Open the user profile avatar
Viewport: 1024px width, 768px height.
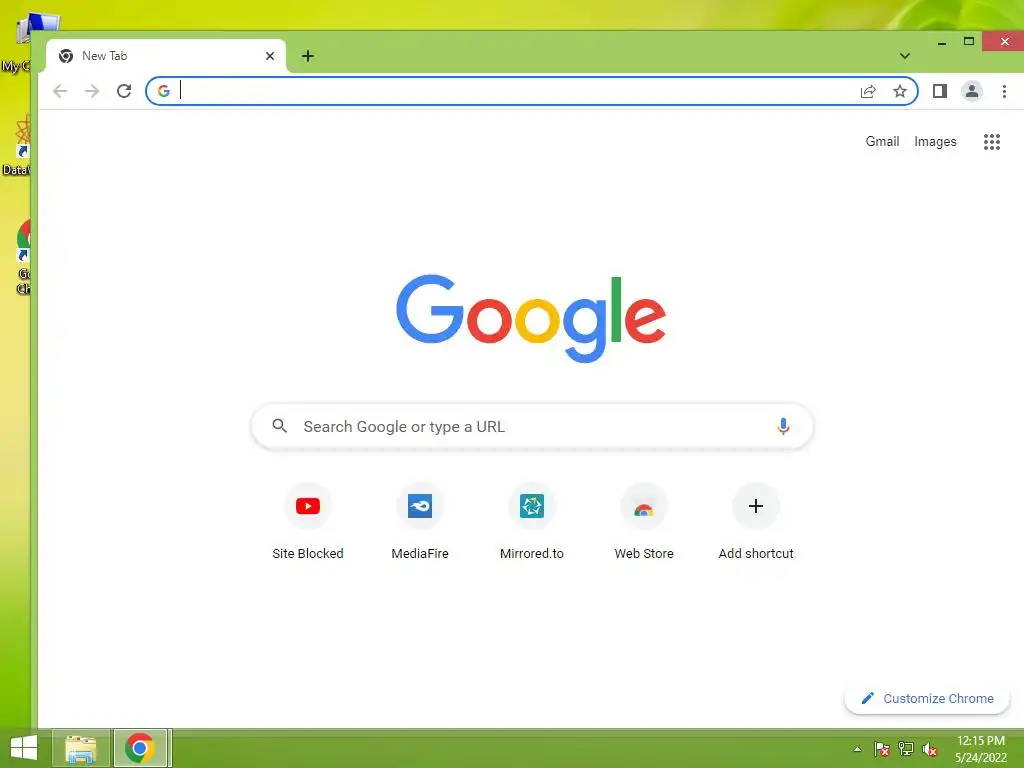pyautogui.click(x=972, y=91)
